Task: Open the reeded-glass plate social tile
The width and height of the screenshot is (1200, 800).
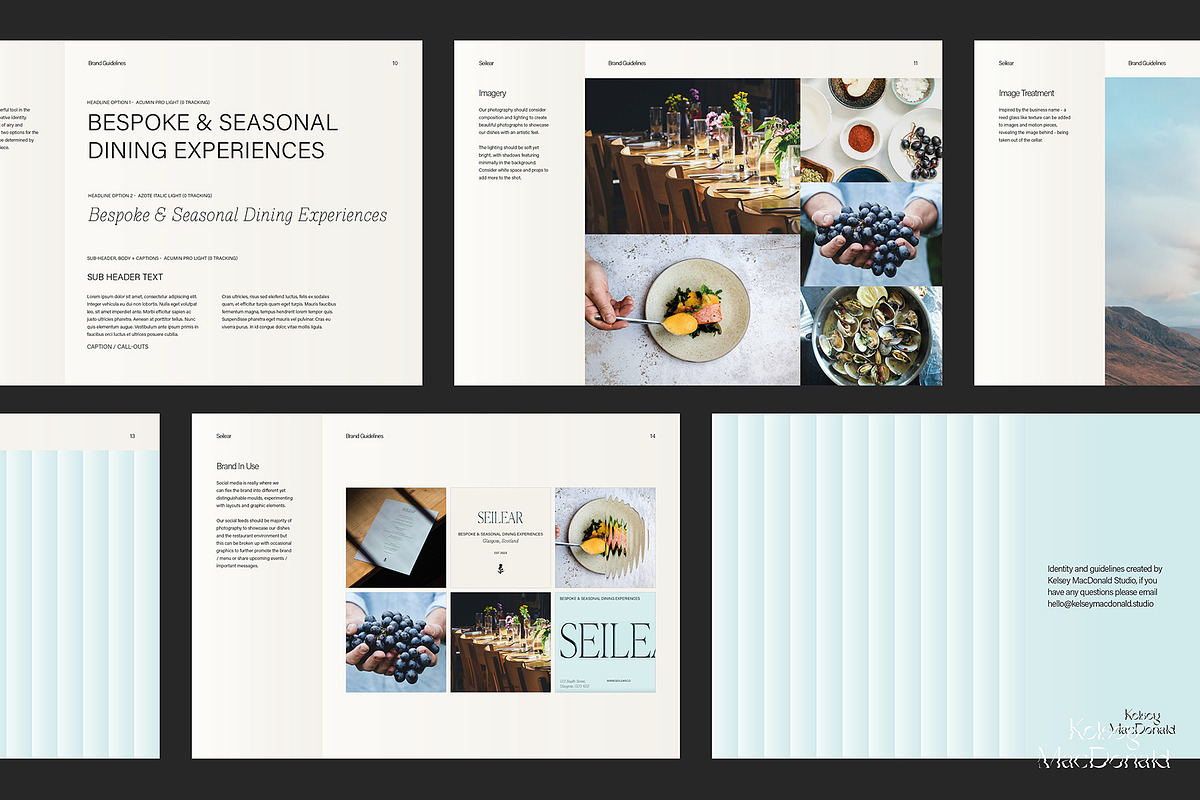Action: point(606,537)
